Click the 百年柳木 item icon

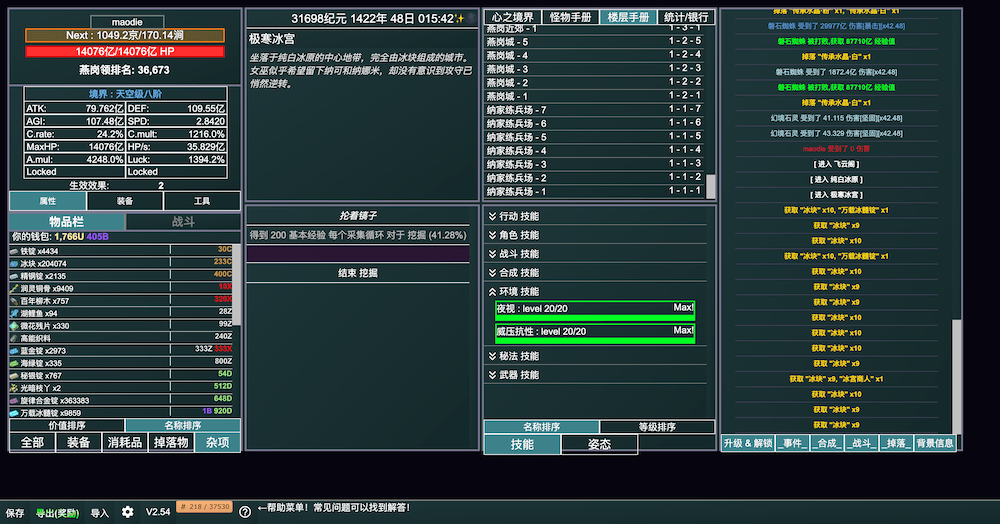click(x=15, y=300)
